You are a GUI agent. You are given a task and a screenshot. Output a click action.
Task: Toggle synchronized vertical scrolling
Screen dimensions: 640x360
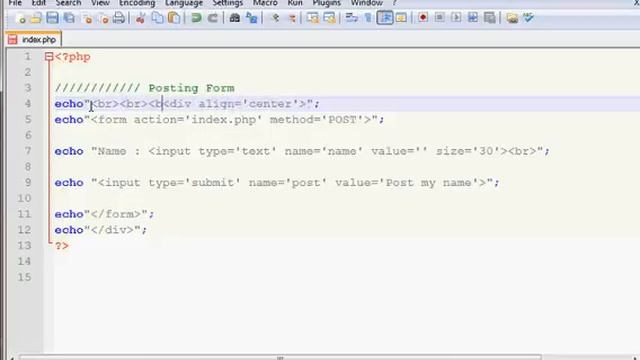[313, 18]
